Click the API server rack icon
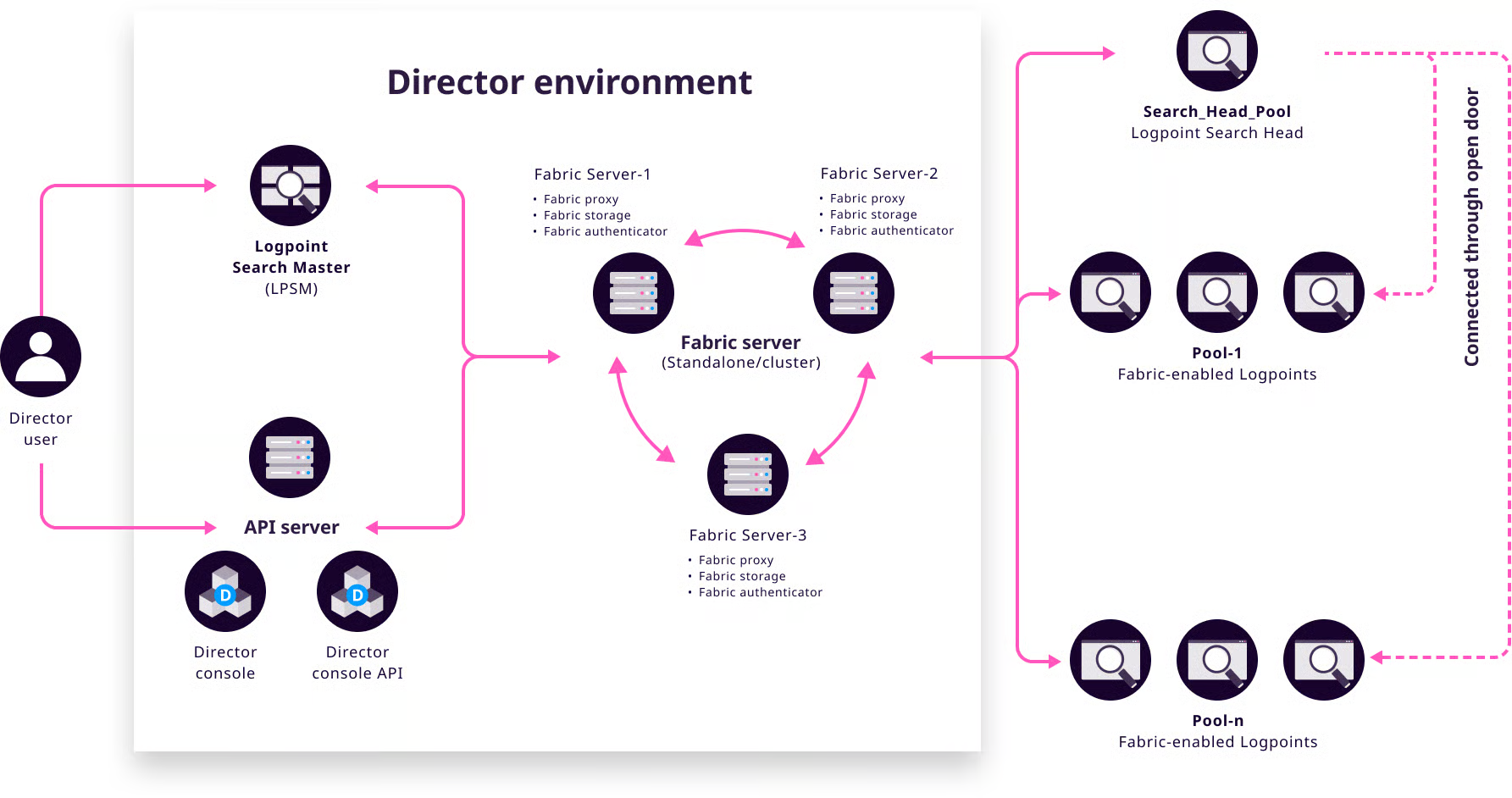The image size is (1512, 798). point(290,457)
